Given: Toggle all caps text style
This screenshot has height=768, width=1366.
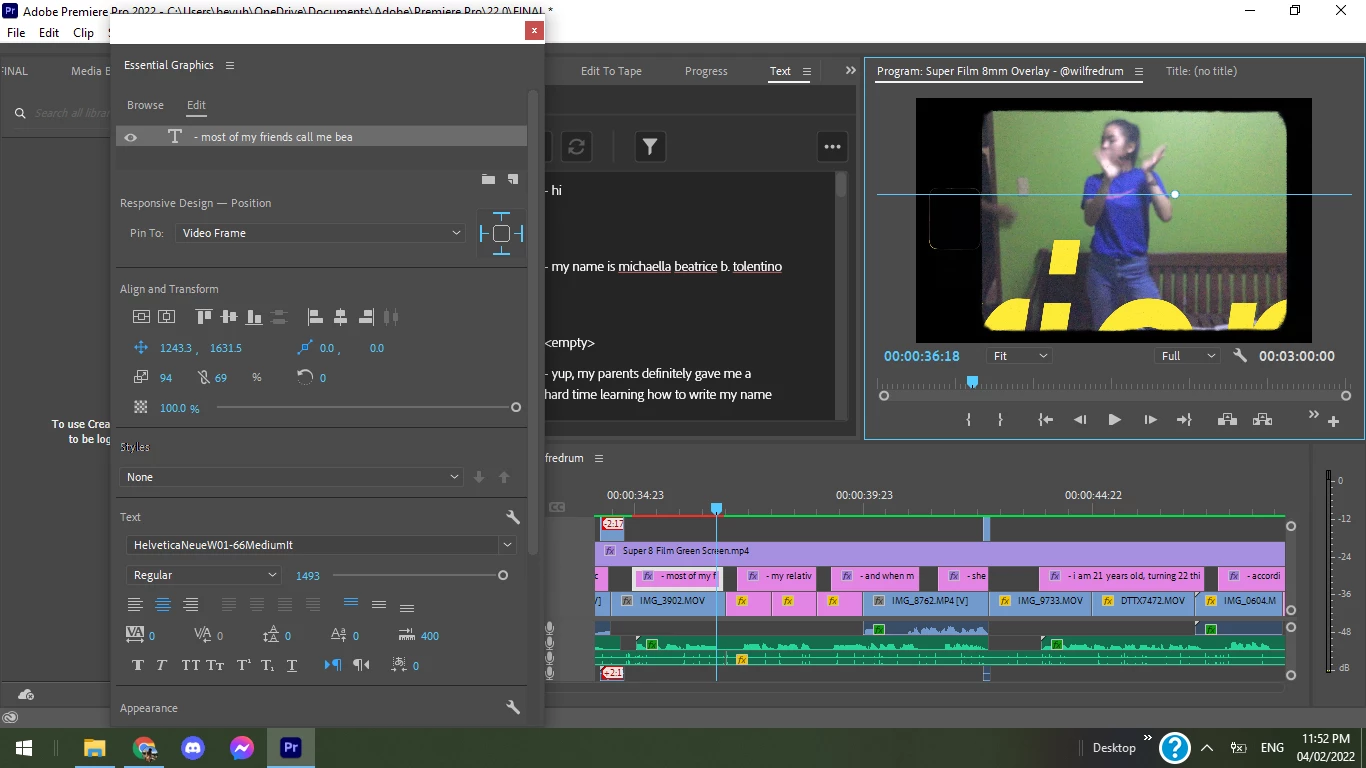Looking at the screenshot, I should point(190,665).
